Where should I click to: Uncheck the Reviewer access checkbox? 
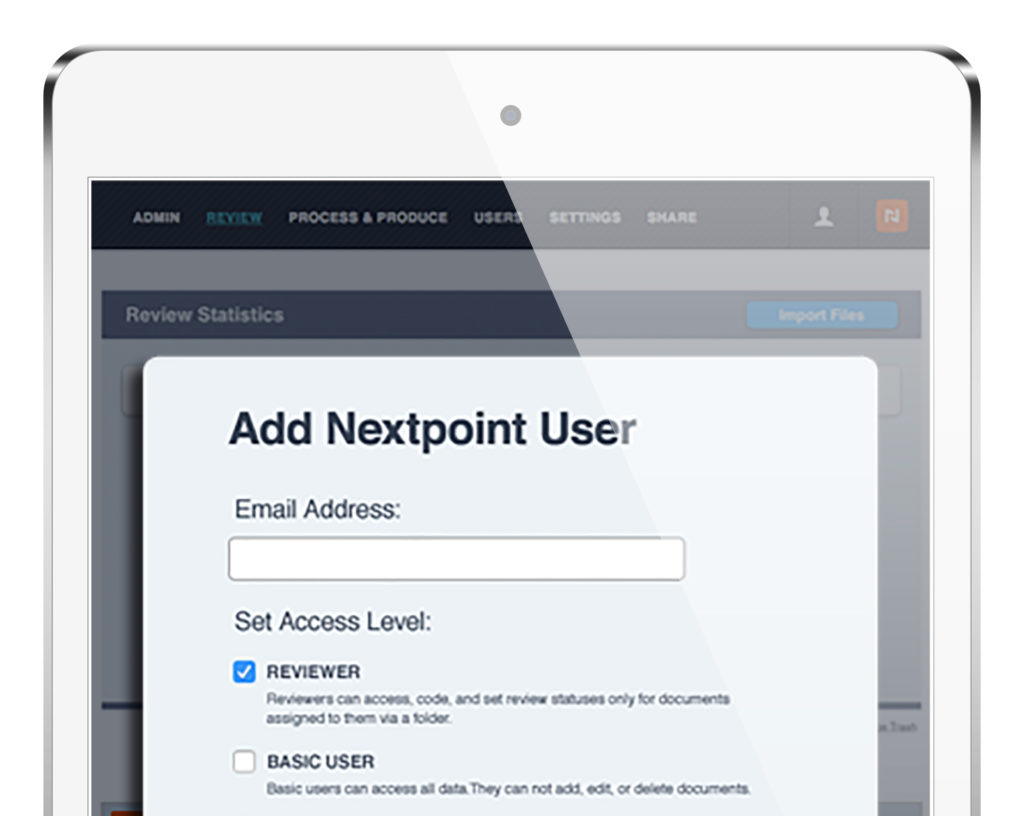point(243,671)
